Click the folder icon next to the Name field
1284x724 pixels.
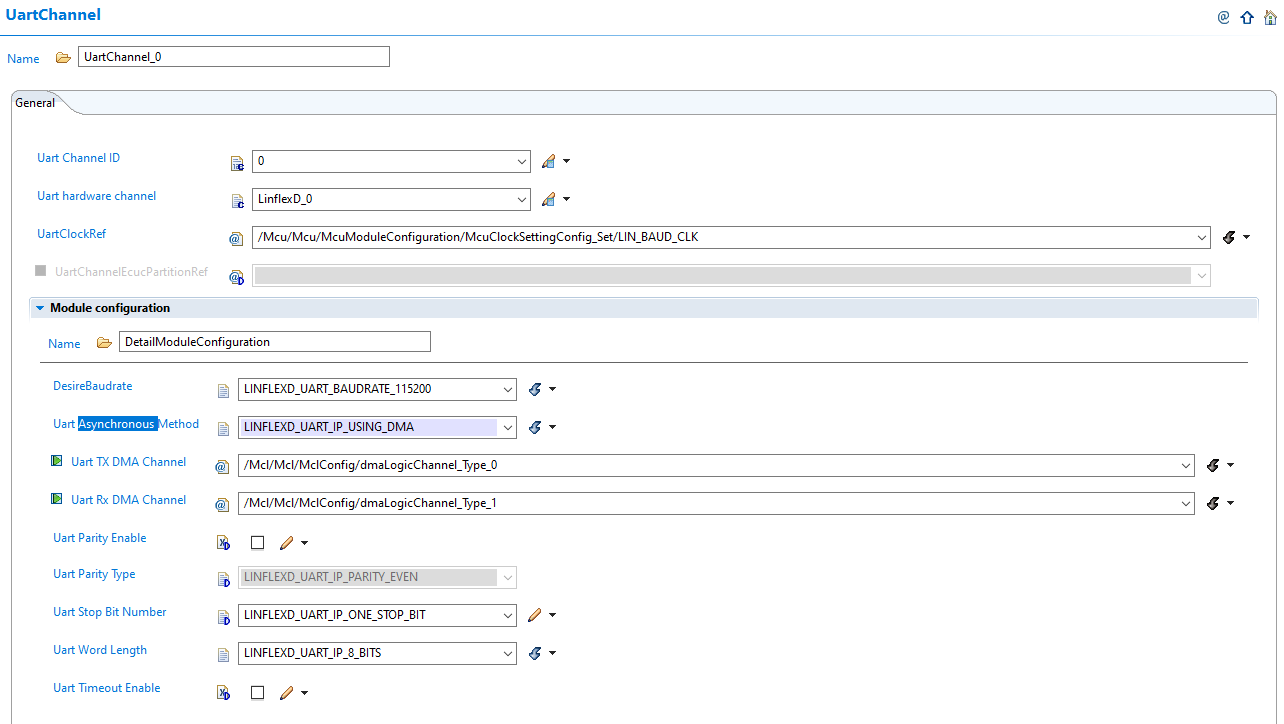pos(63,57)
